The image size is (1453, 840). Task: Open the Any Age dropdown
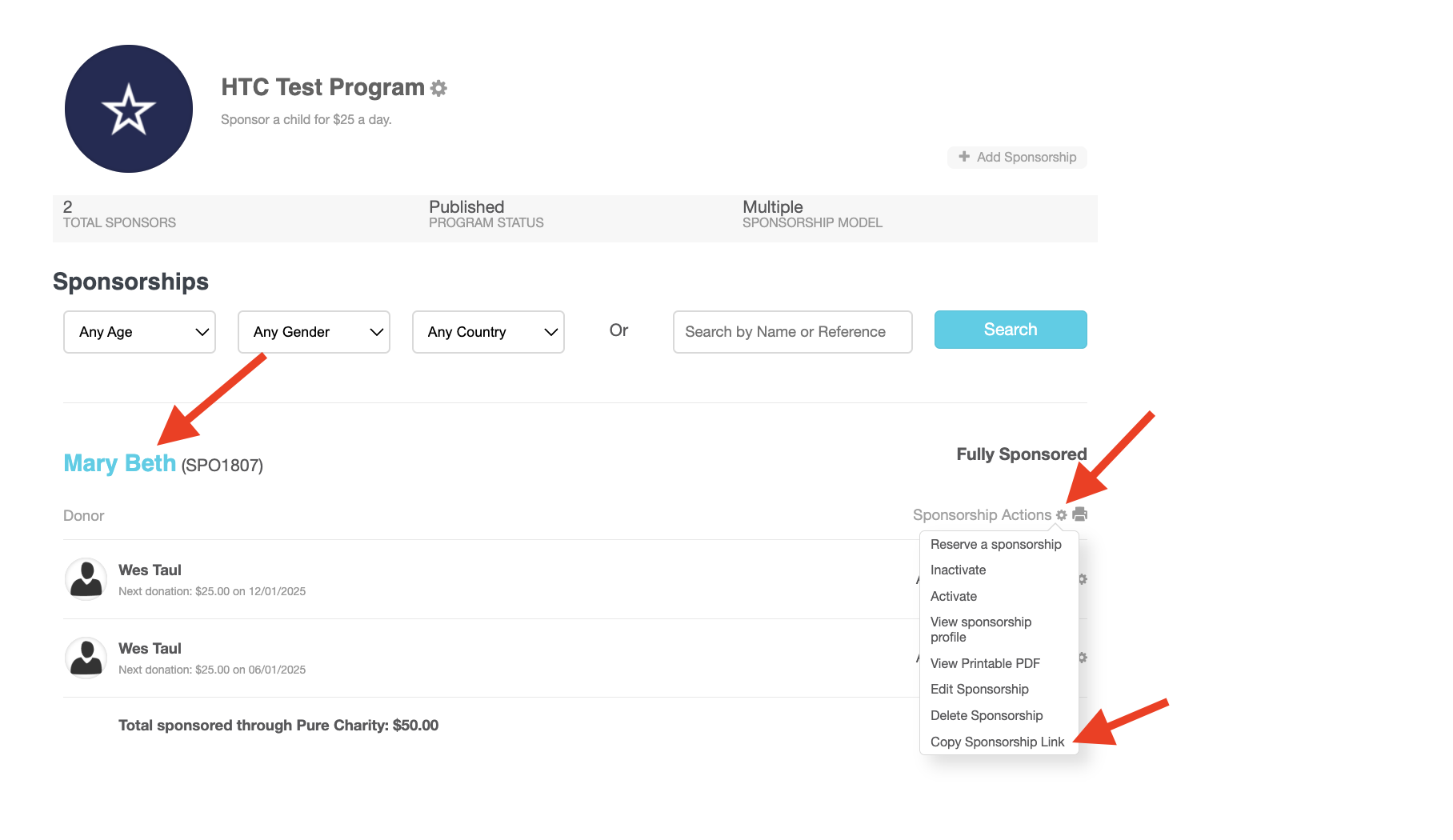tap(139, 332)
